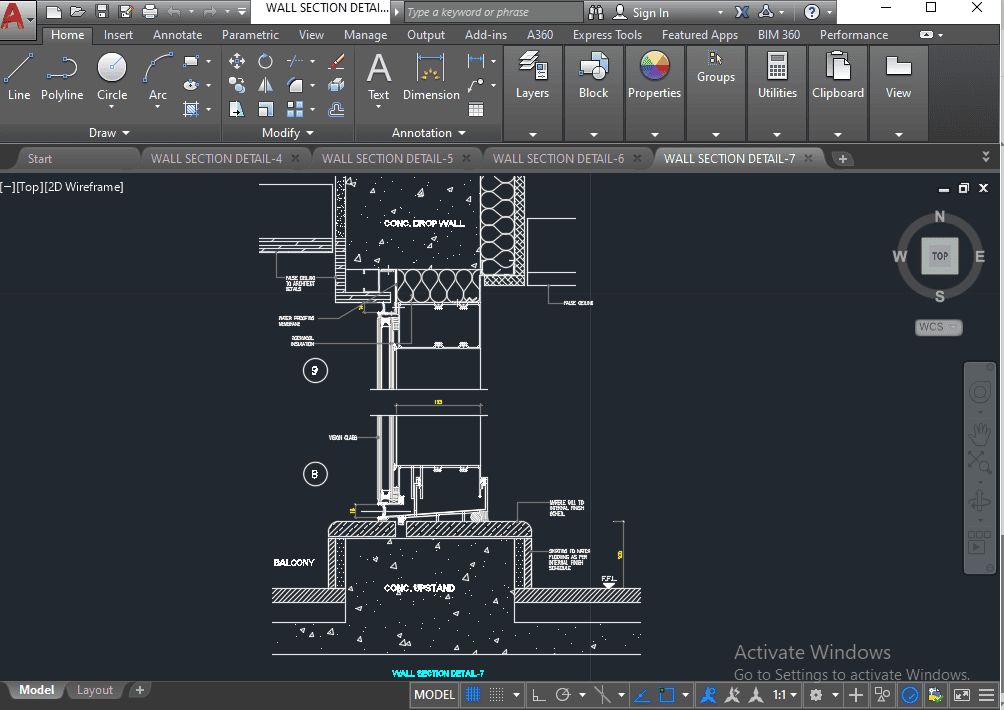
Task: Activate the Erase tool
Action: point(337,61)
